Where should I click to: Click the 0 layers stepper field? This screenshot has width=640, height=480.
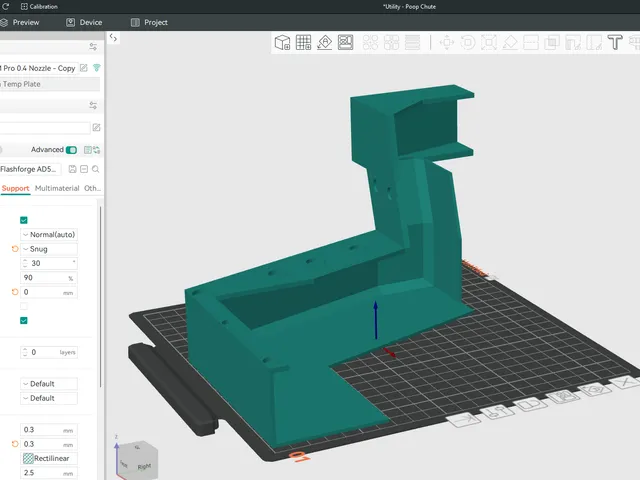point(49,352)
